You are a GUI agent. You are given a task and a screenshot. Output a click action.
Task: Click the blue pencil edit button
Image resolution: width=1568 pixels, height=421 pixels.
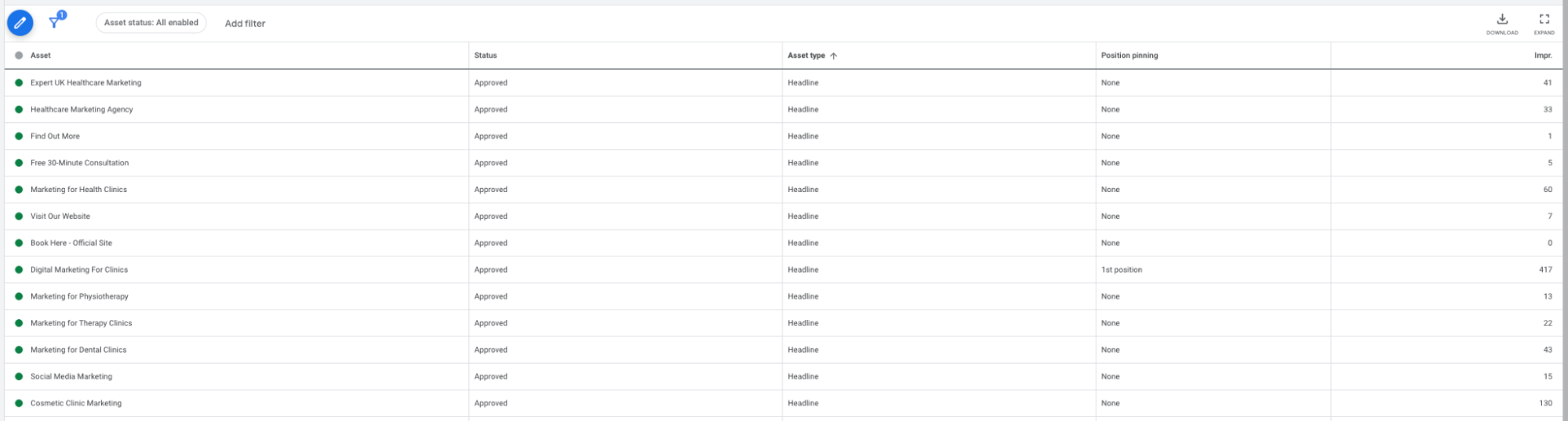(x=20, y=24)
